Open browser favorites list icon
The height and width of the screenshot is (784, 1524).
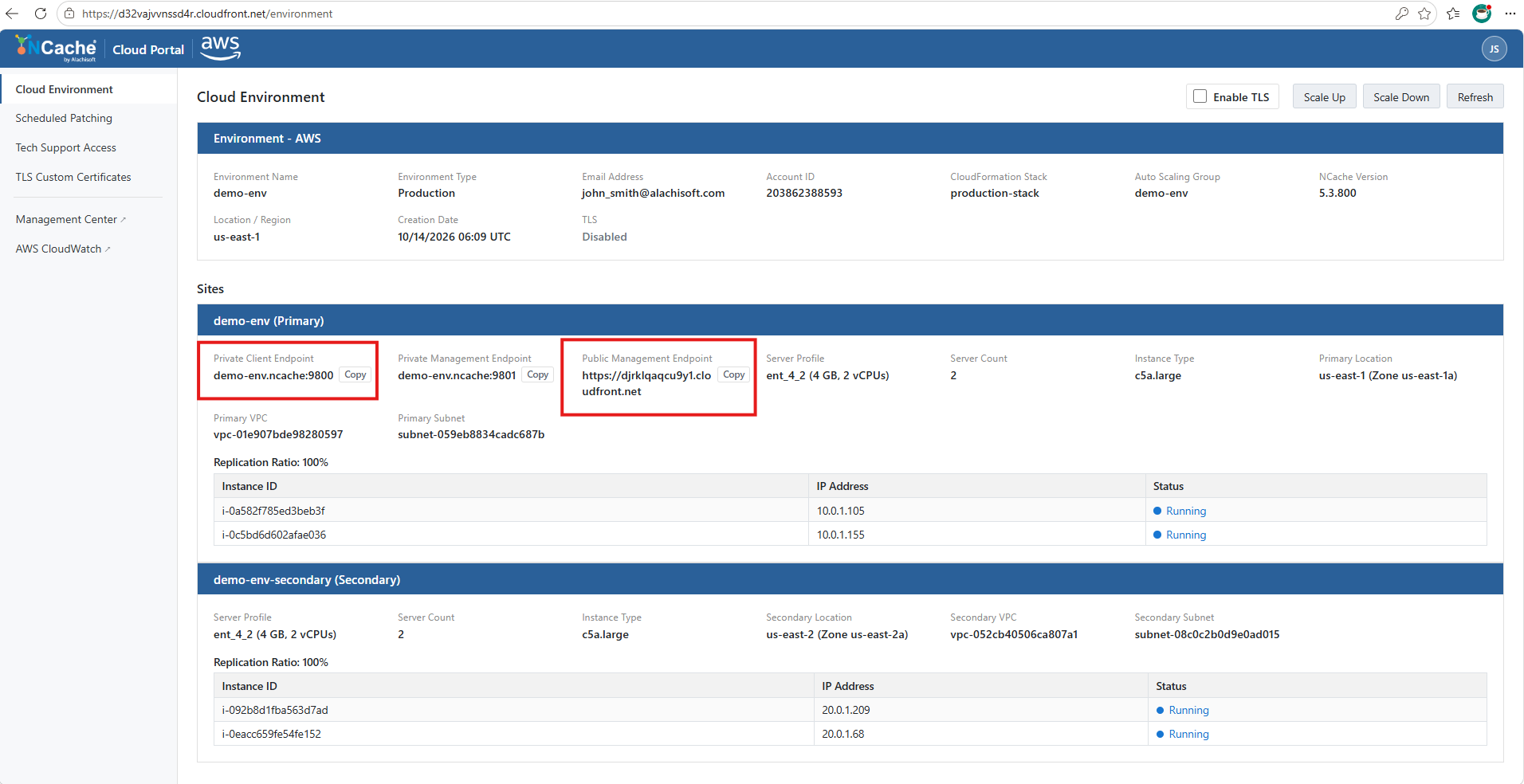coord(1453,14)
